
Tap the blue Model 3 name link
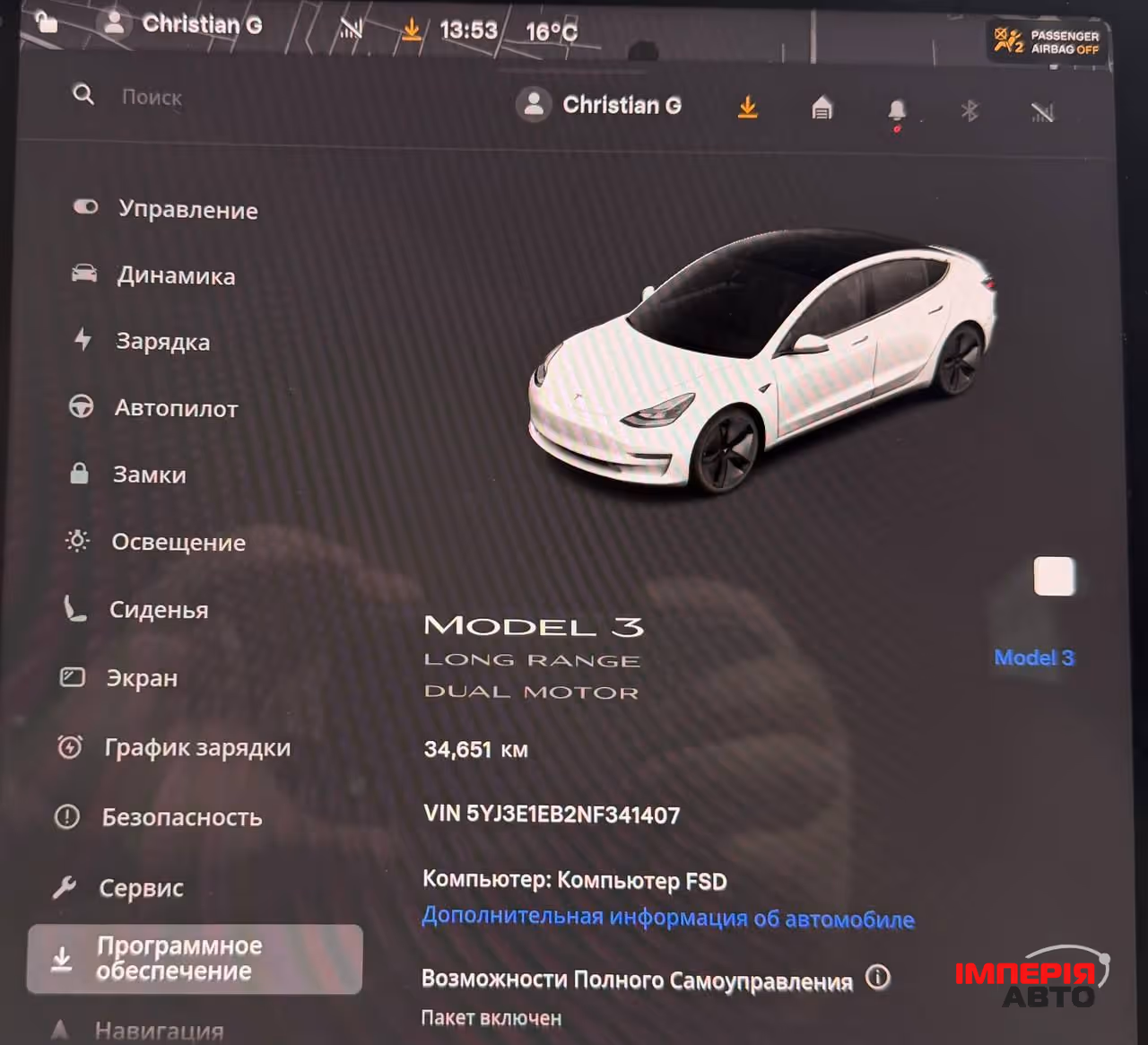[1034, 657]
